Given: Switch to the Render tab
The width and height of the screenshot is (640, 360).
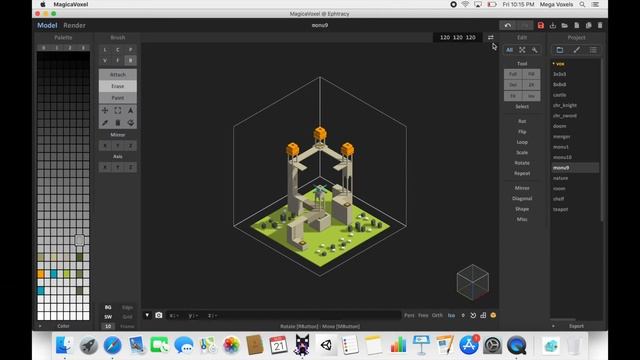Looking at the screenshot, I should pos(74,25).
